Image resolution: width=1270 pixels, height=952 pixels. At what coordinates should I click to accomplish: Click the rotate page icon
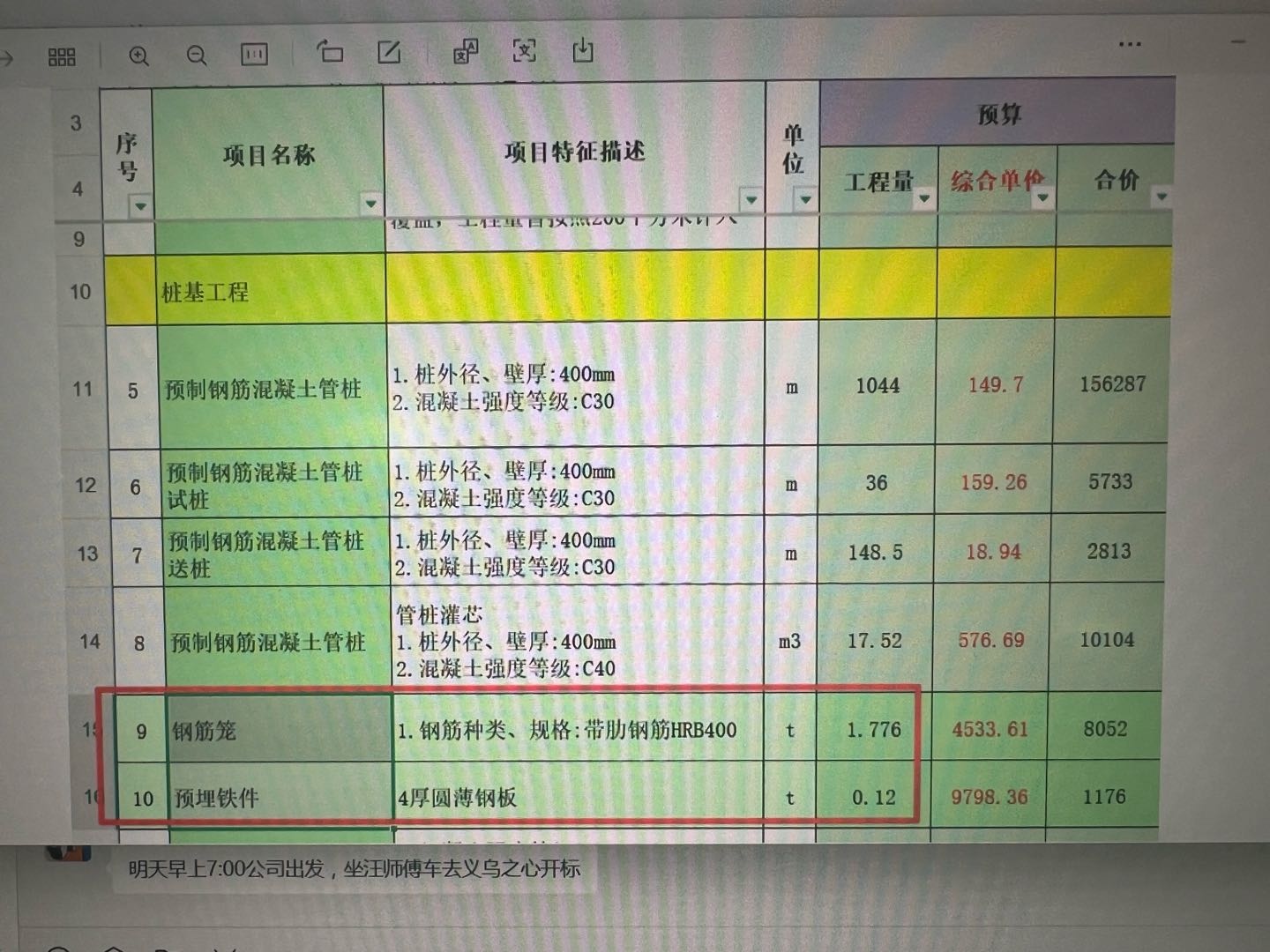[x=331, y=53]
